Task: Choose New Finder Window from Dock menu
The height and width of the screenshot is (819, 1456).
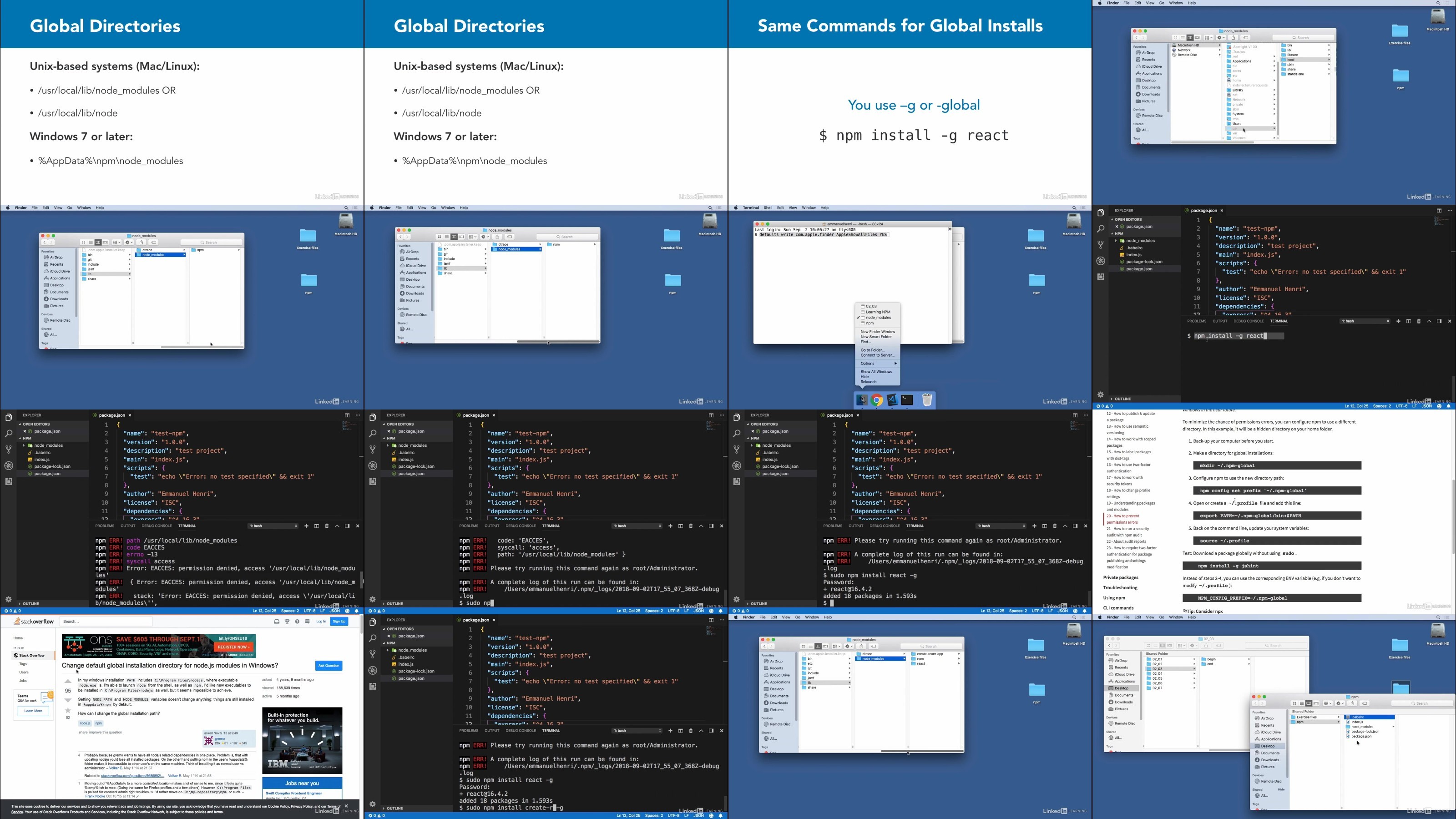Action: click(x=878, y=332)
